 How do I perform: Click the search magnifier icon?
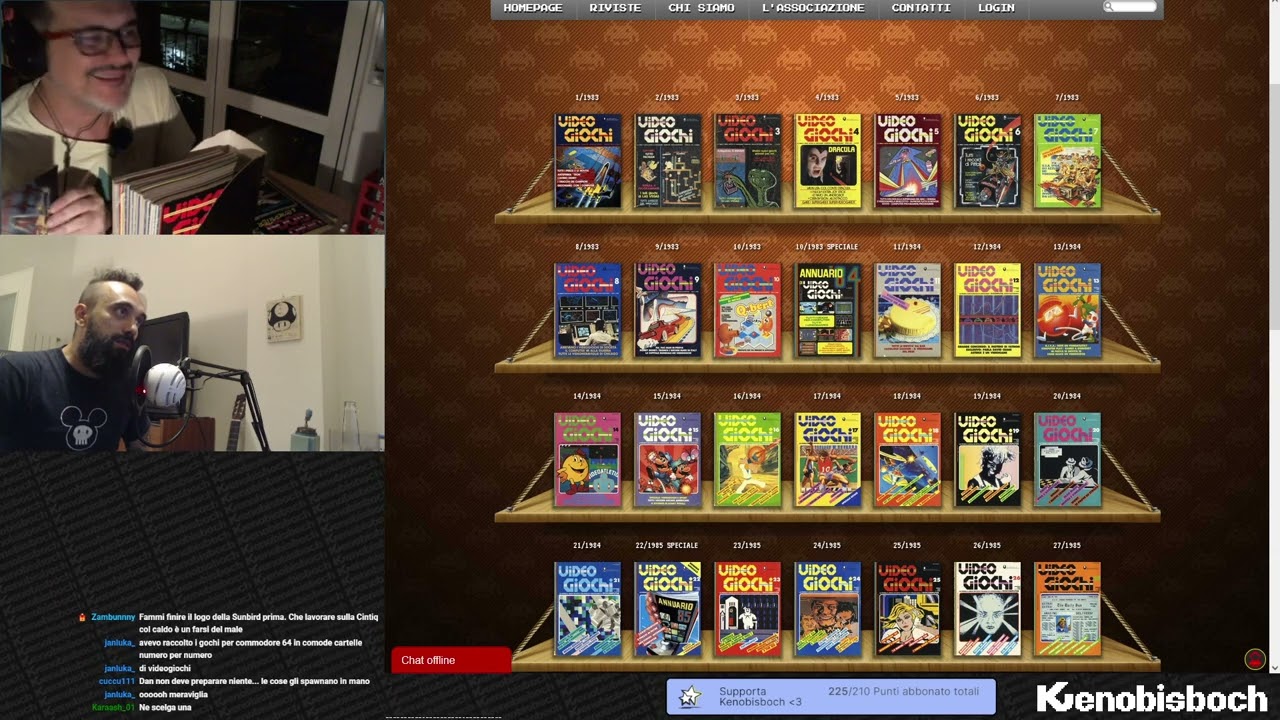(1108, 7)
